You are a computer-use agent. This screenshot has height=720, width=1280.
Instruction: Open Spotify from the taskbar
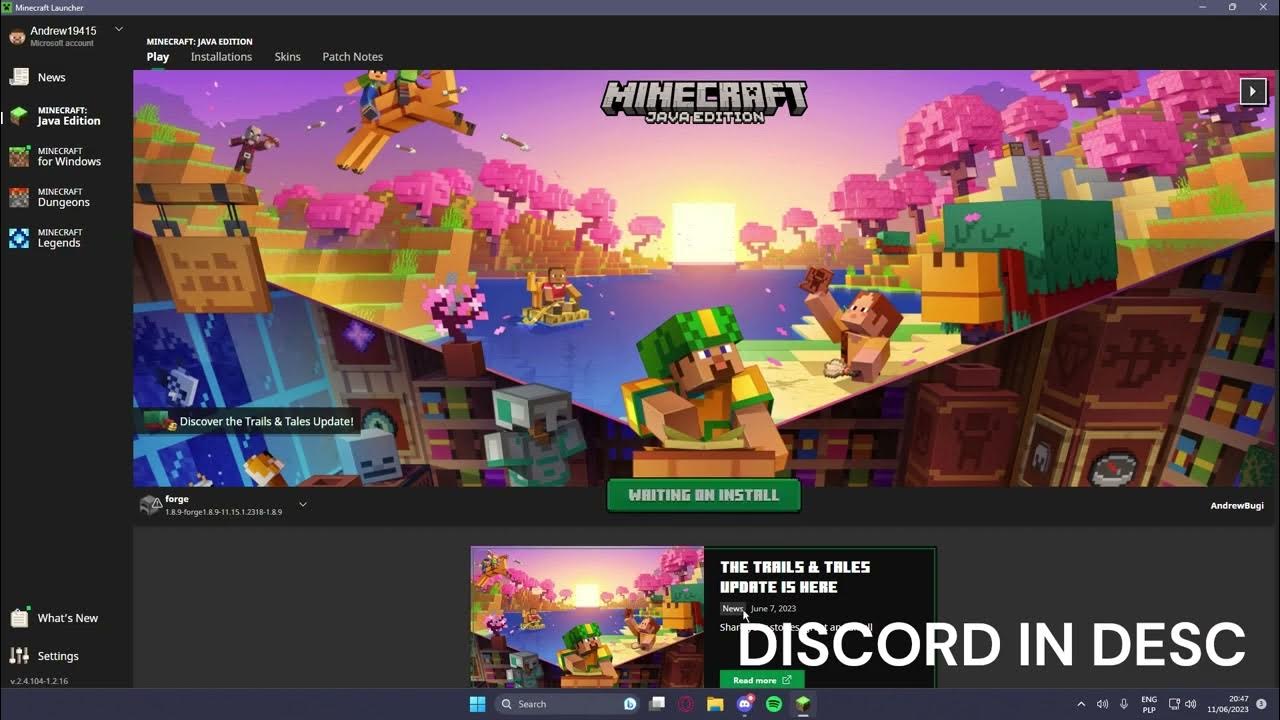pyautogui.click(x=774, y=704)
